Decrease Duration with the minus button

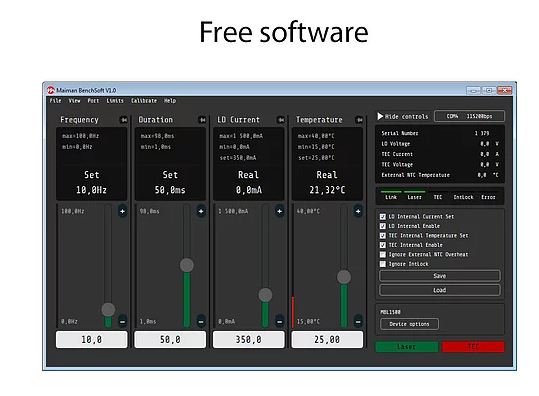201,321
